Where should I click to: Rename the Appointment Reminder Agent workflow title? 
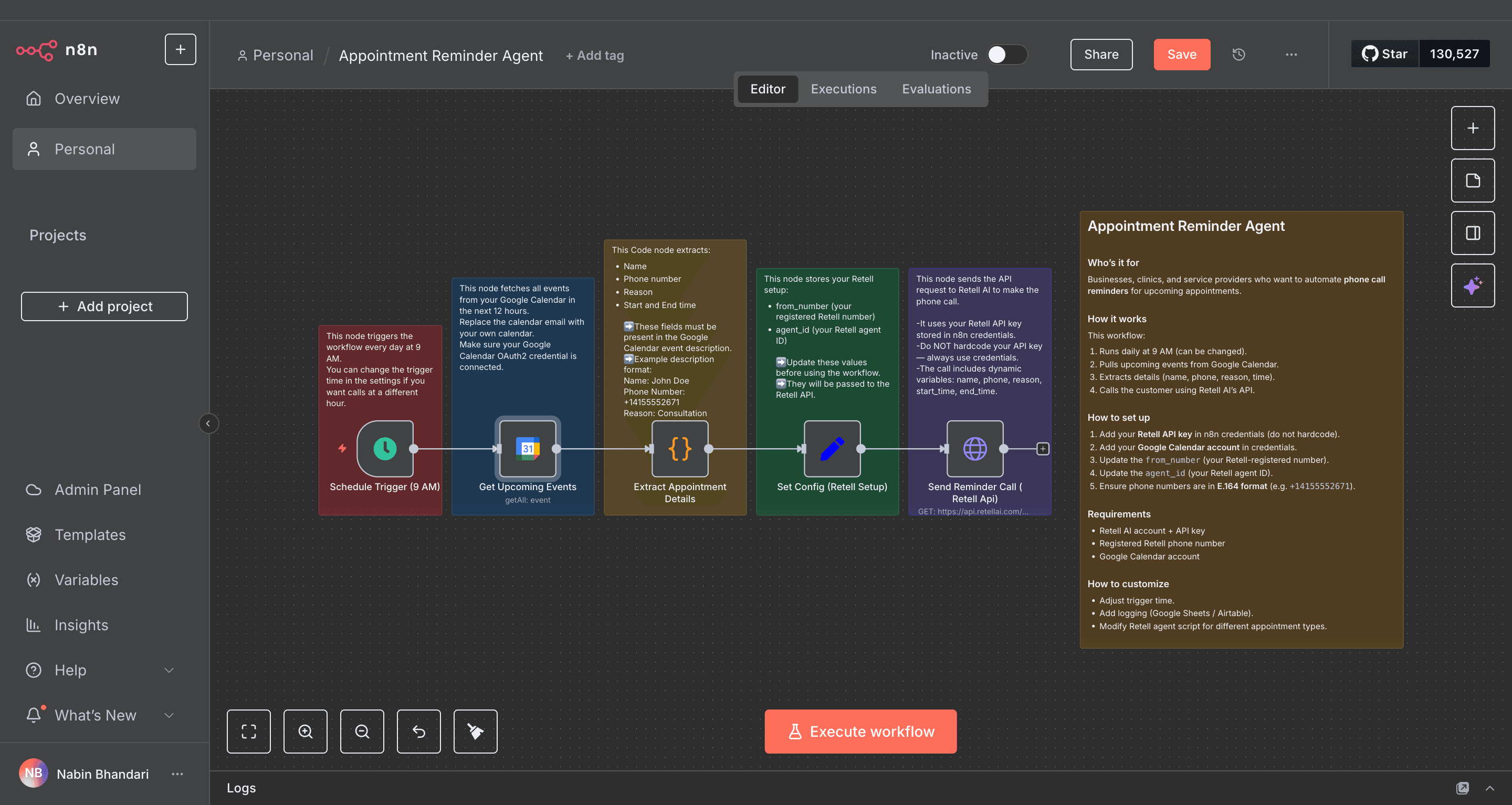click(441, 55)
